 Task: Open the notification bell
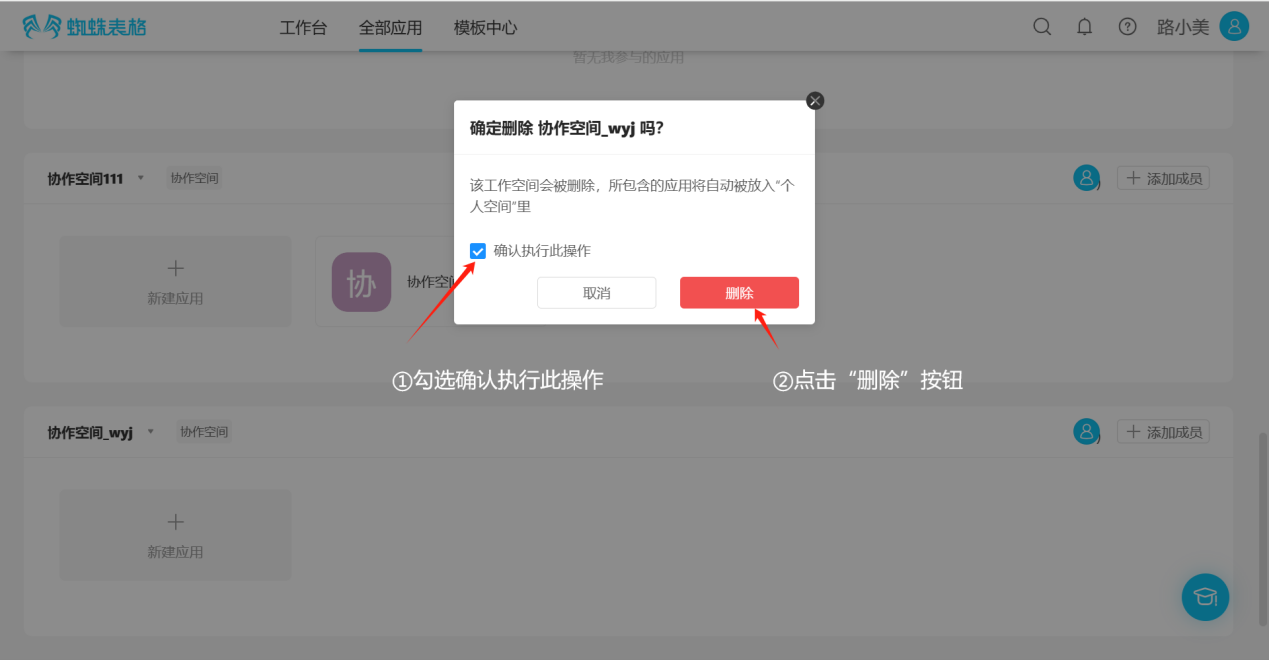[x=1084, y=27]
